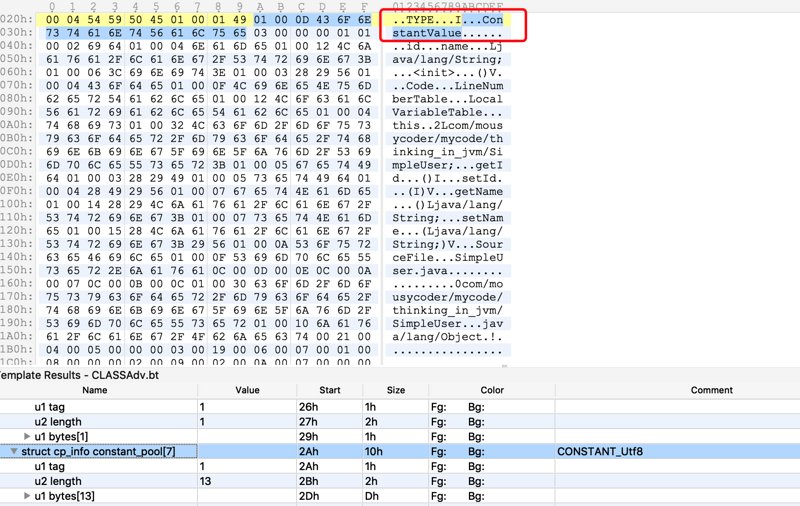
Task: Click the 030h: row address label
Action: click(17, 33)
